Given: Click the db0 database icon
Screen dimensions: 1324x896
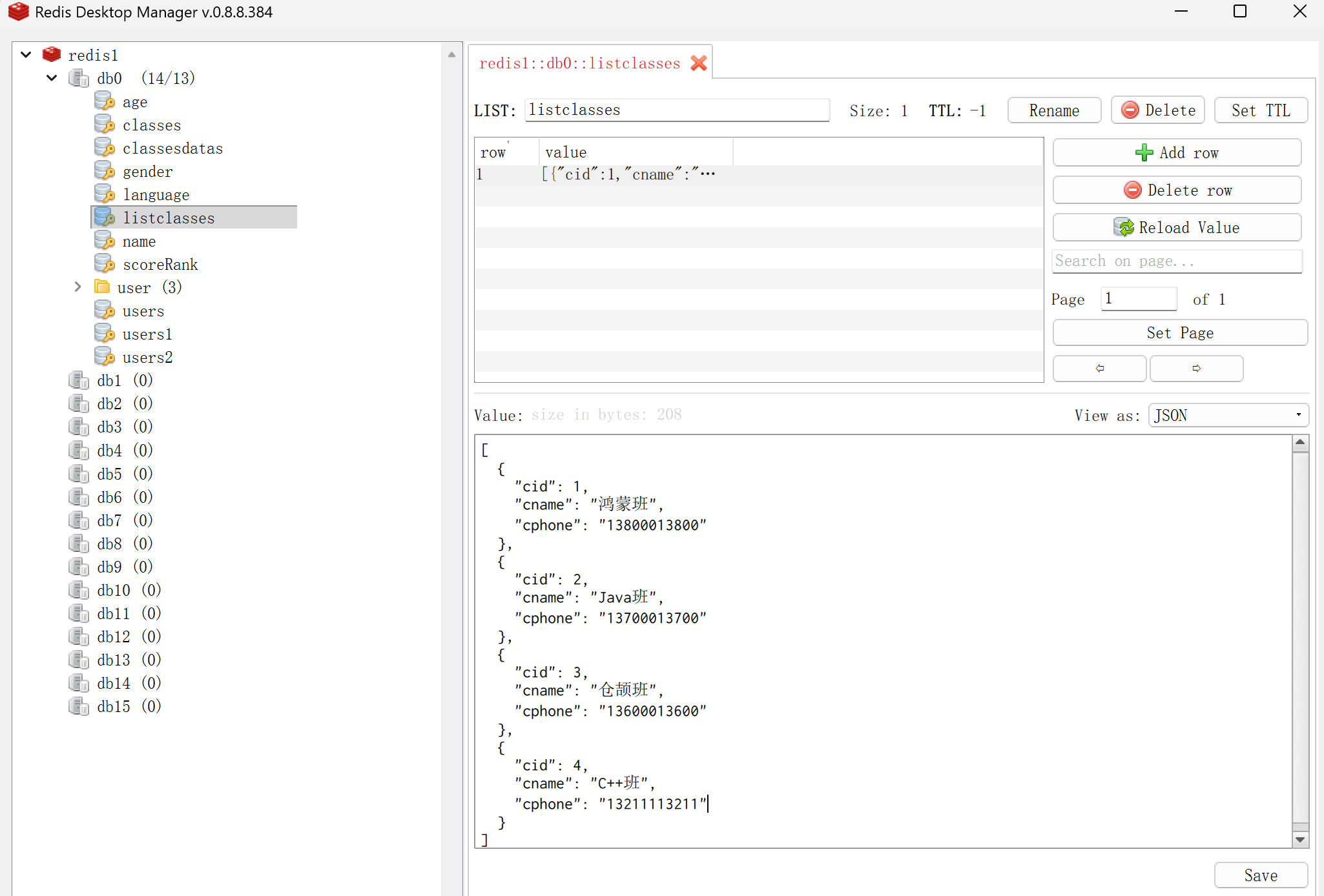Looking at the screenshot, I should click(x=79, y=78).
